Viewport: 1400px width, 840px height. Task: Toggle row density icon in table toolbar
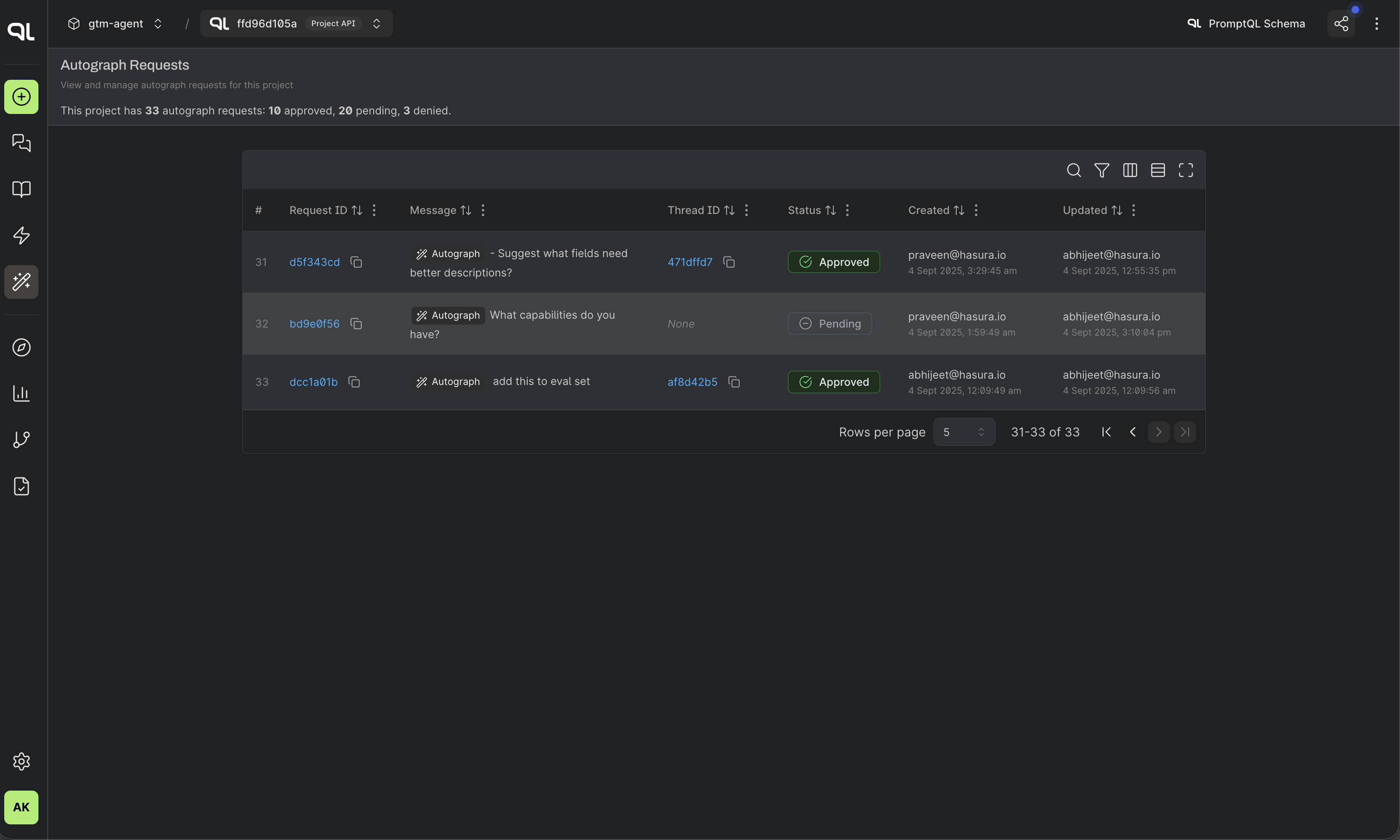1158,171
